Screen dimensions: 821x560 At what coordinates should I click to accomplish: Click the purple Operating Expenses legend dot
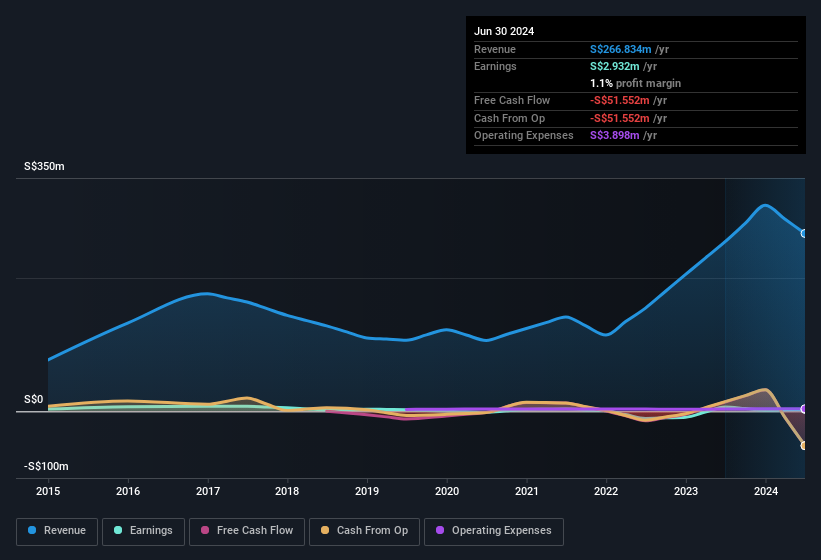click(x=440, y=530)
